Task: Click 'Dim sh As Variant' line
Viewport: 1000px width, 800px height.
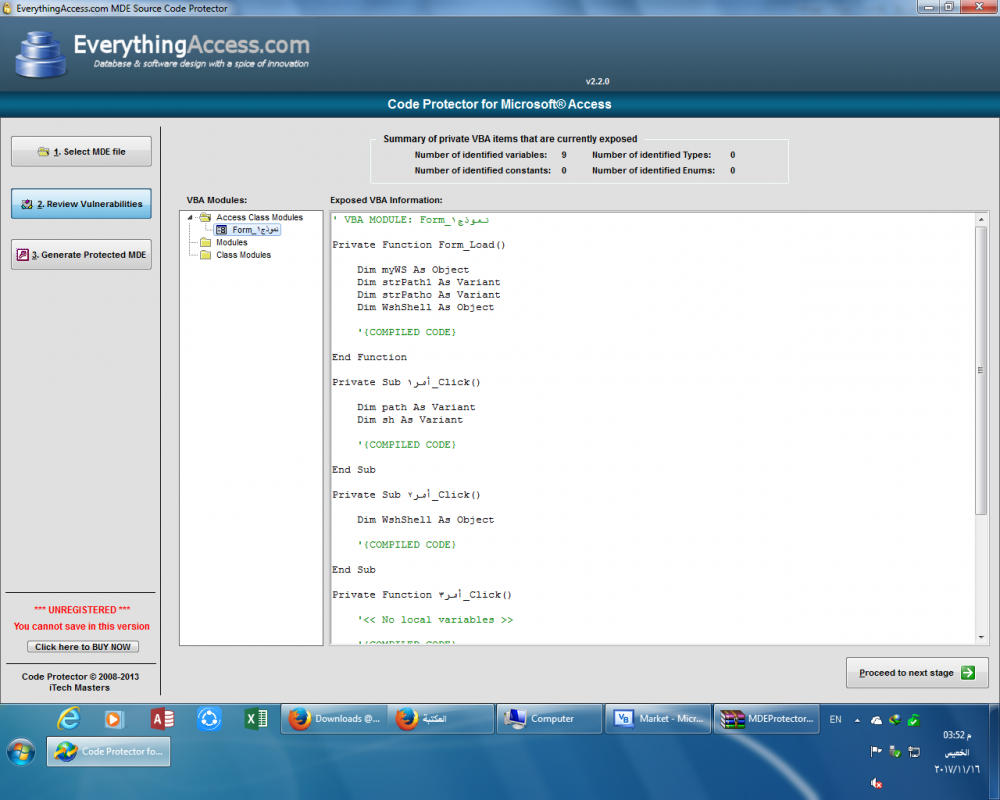Action: click(x=410, y=420)
